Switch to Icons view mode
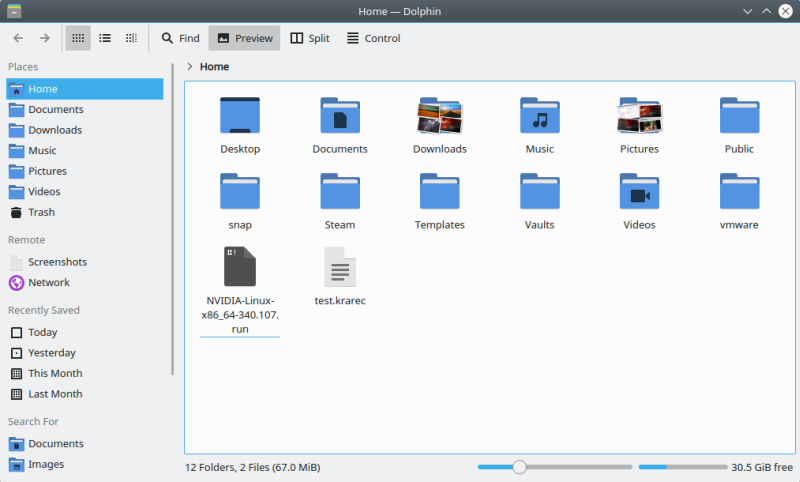 [x=78, y=38]
